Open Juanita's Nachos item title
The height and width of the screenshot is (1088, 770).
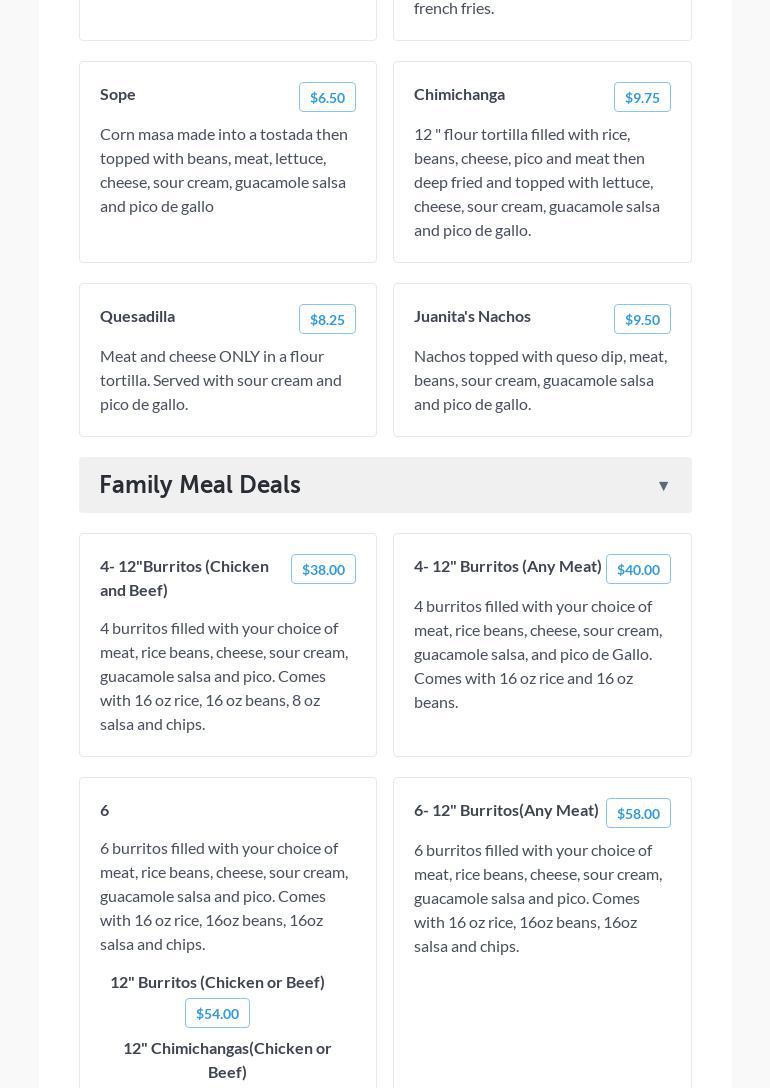click(x=472, y=316)
